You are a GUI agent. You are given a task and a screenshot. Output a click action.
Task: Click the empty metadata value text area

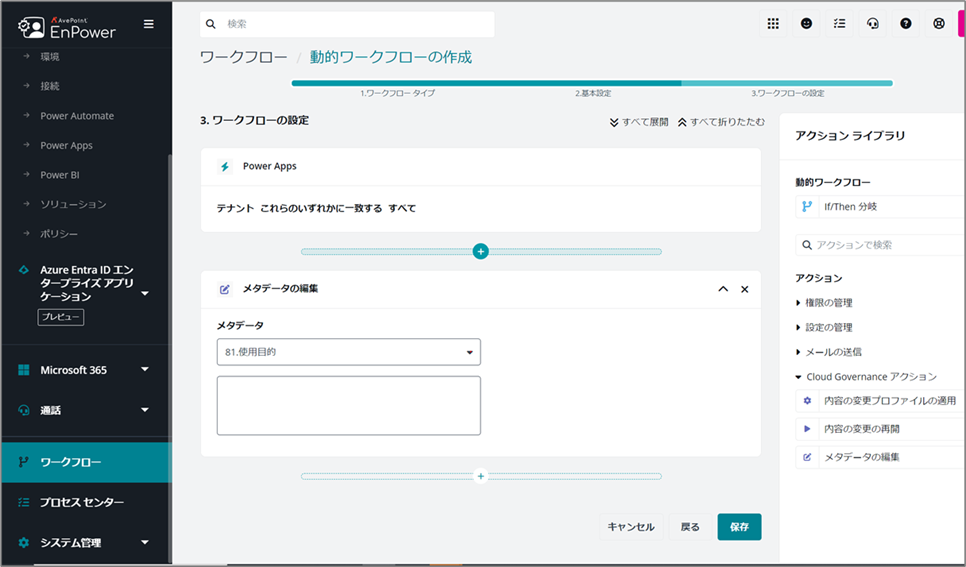(x=349, y=406)
